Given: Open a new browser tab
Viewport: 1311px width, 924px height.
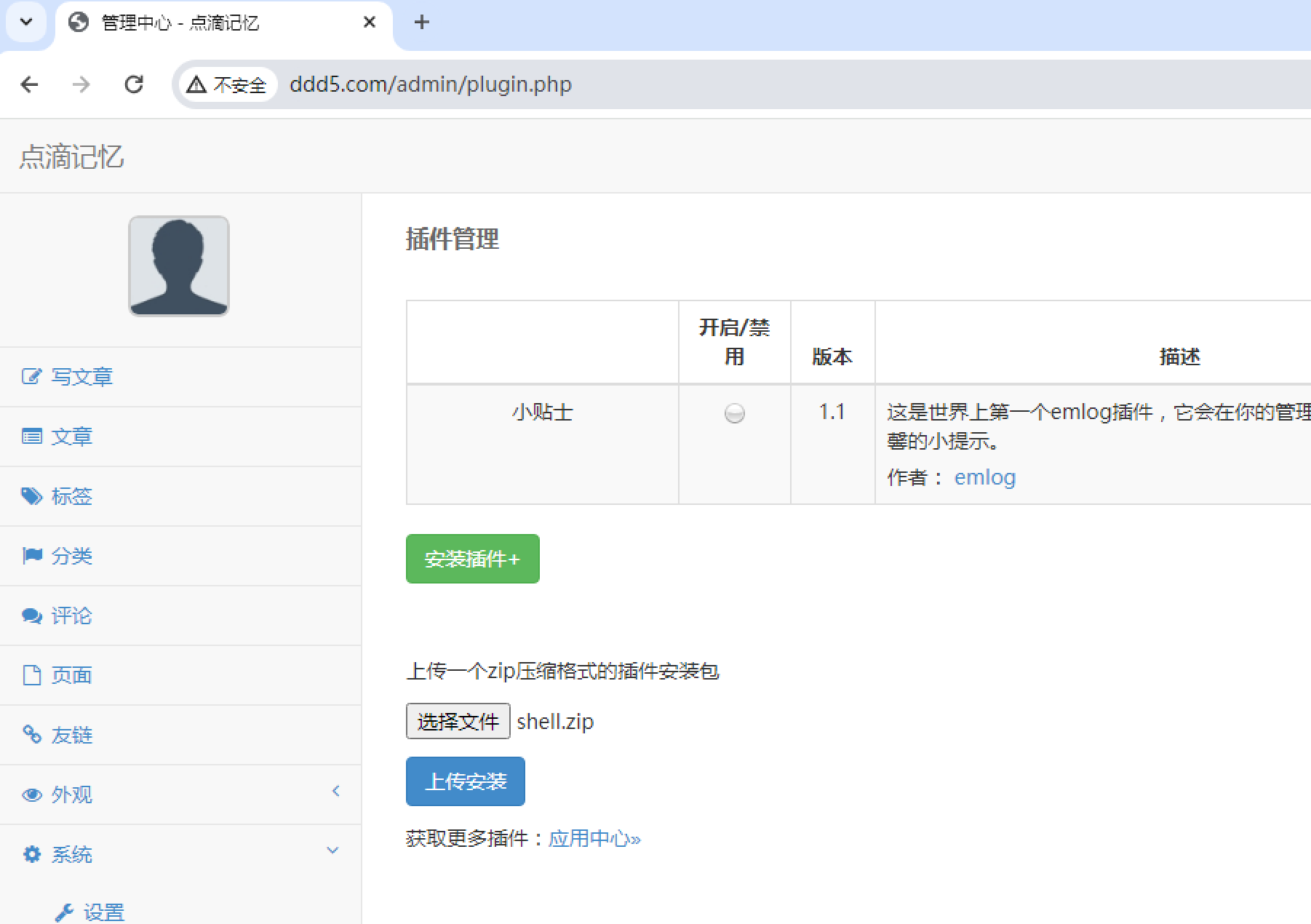Looking at the screenshot, I should point(421,23).
